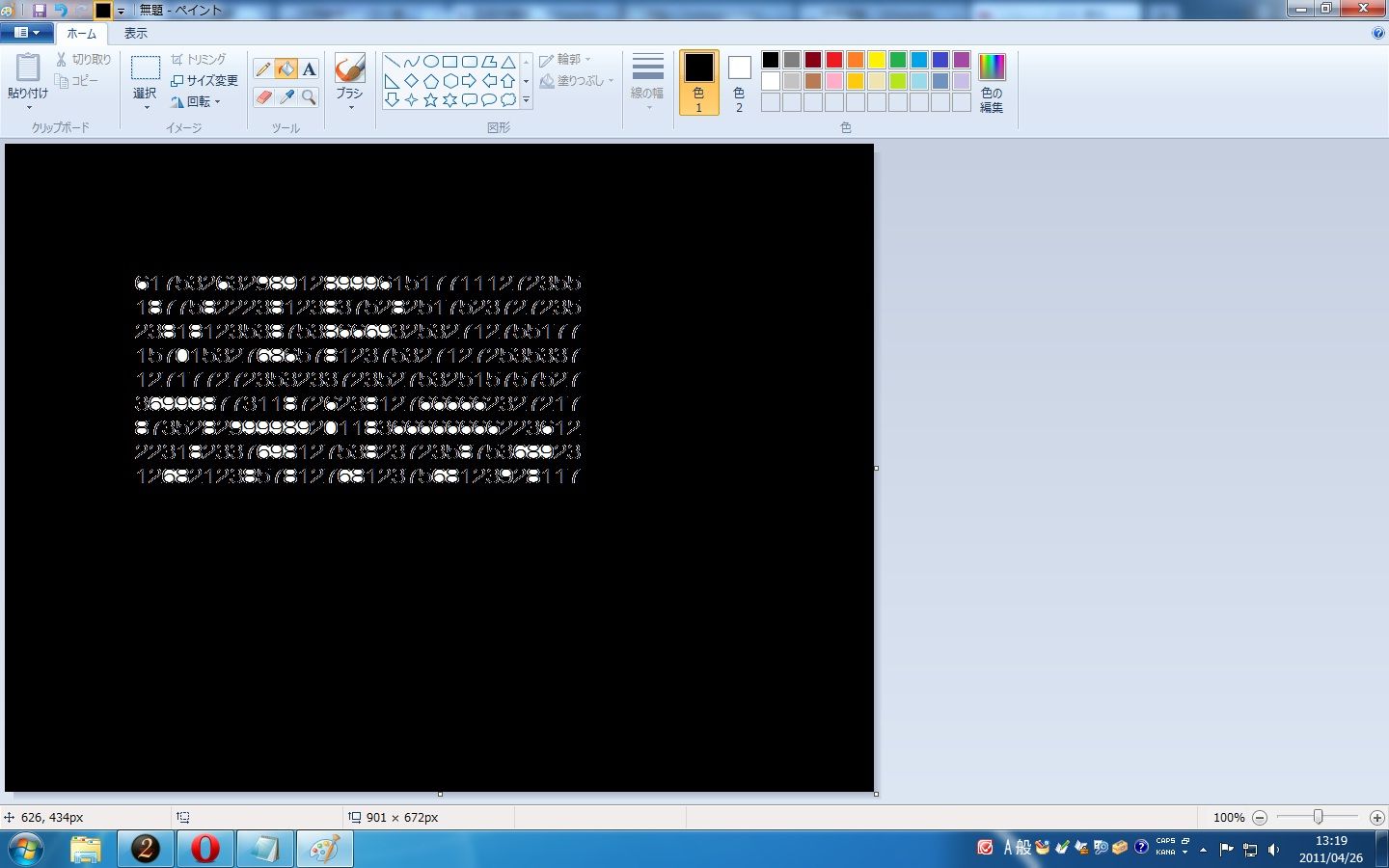Open the 線の幅 line width menu
This screenshot has height=868, width=1389.
tap(647, 81)
